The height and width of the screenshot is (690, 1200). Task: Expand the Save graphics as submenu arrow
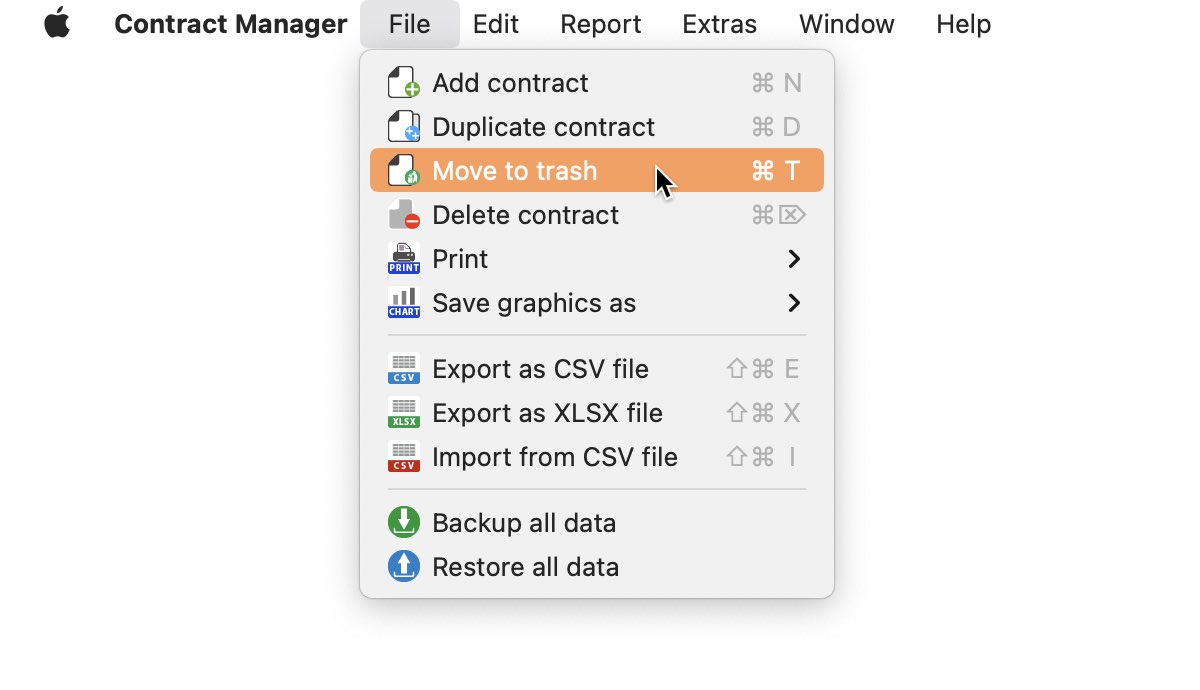(x=794, y=303)
